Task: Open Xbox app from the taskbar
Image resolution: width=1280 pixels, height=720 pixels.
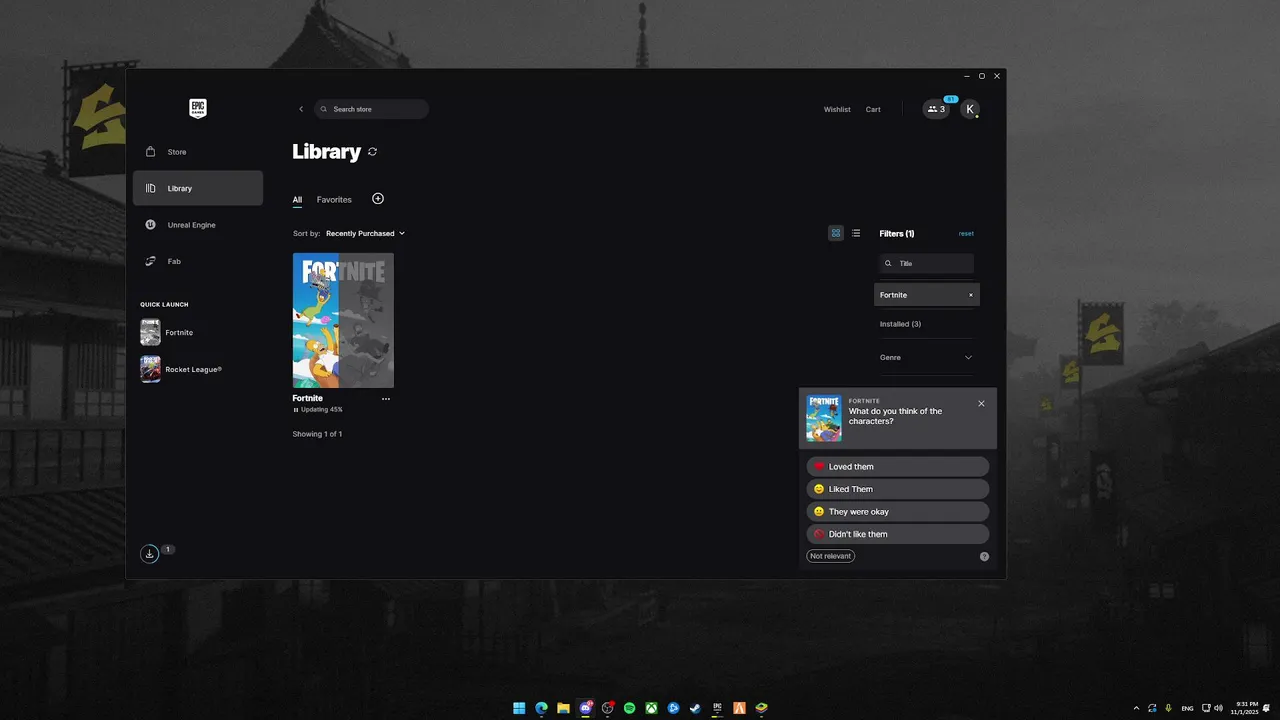Action: click(651, 708)
